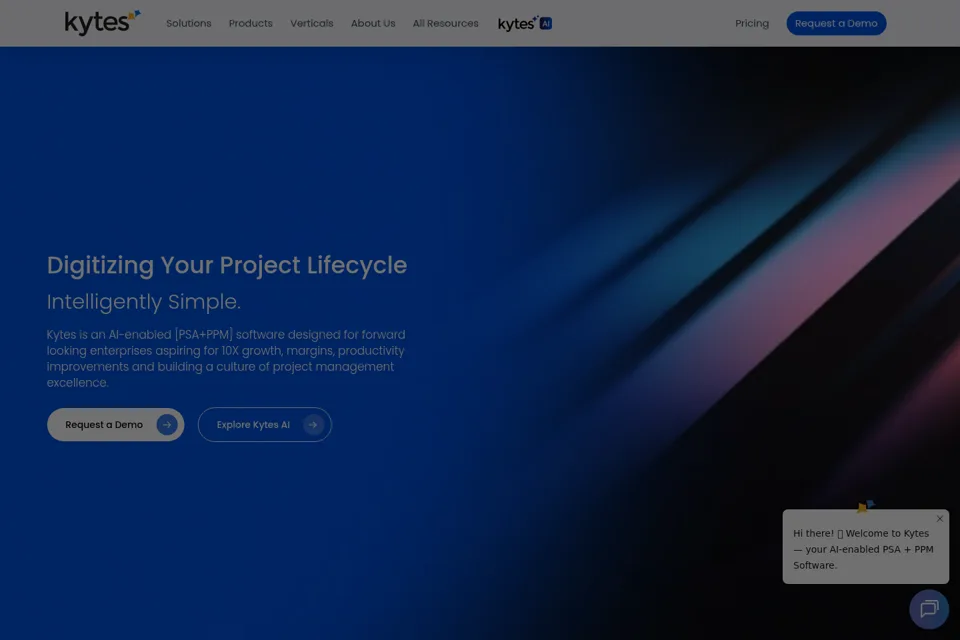This screenshot has width=960, height=640.
Task: Go to the Pricing page
Action: [752, 23]
